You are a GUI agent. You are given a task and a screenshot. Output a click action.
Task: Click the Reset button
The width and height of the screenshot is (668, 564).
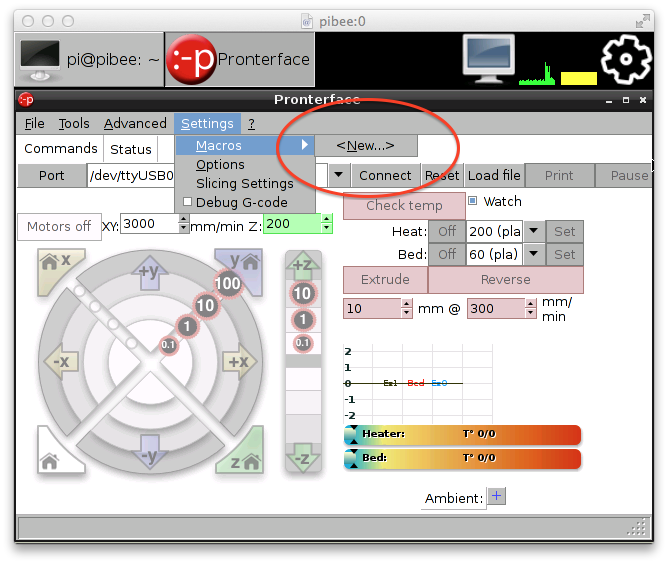click(442, 176)
